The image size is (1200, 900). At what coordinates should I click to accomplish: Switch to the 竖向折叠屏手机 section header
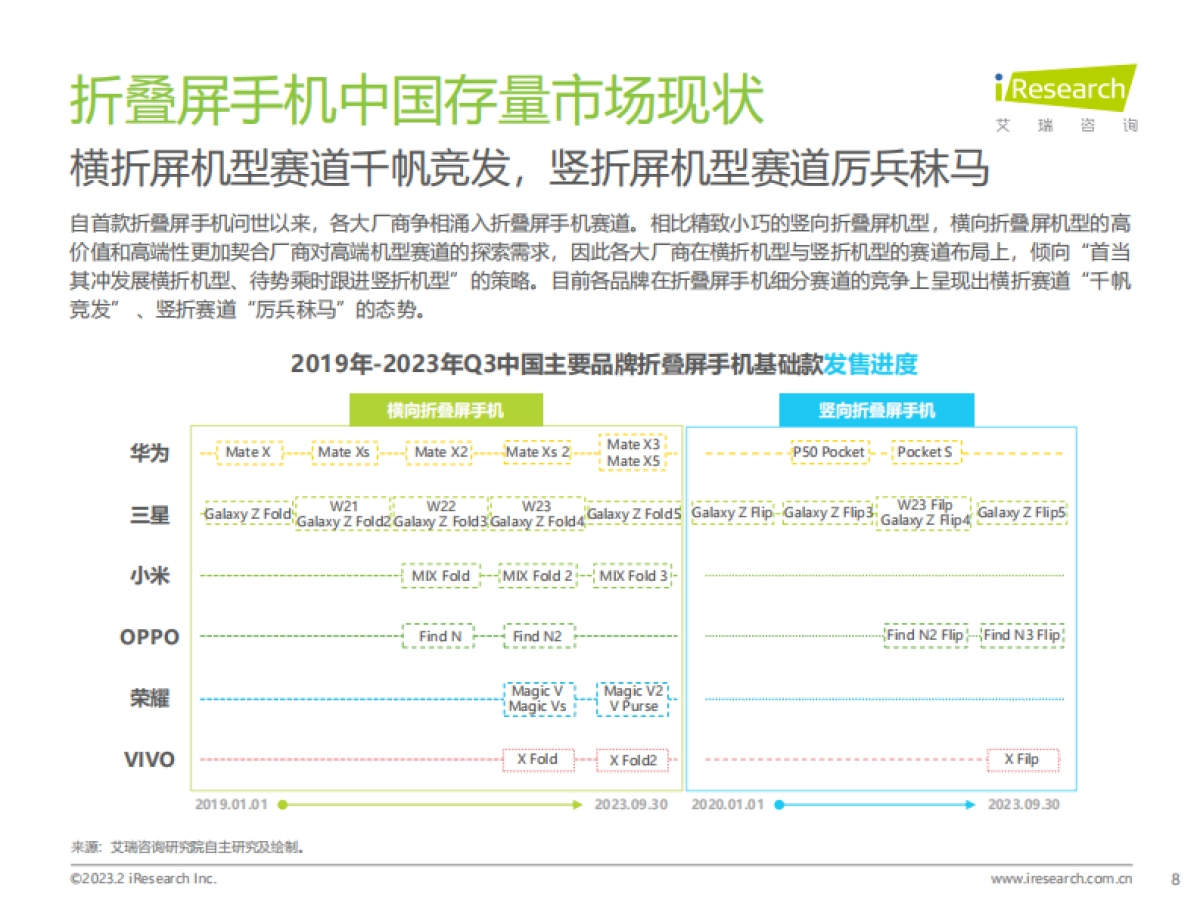[880, 409]
